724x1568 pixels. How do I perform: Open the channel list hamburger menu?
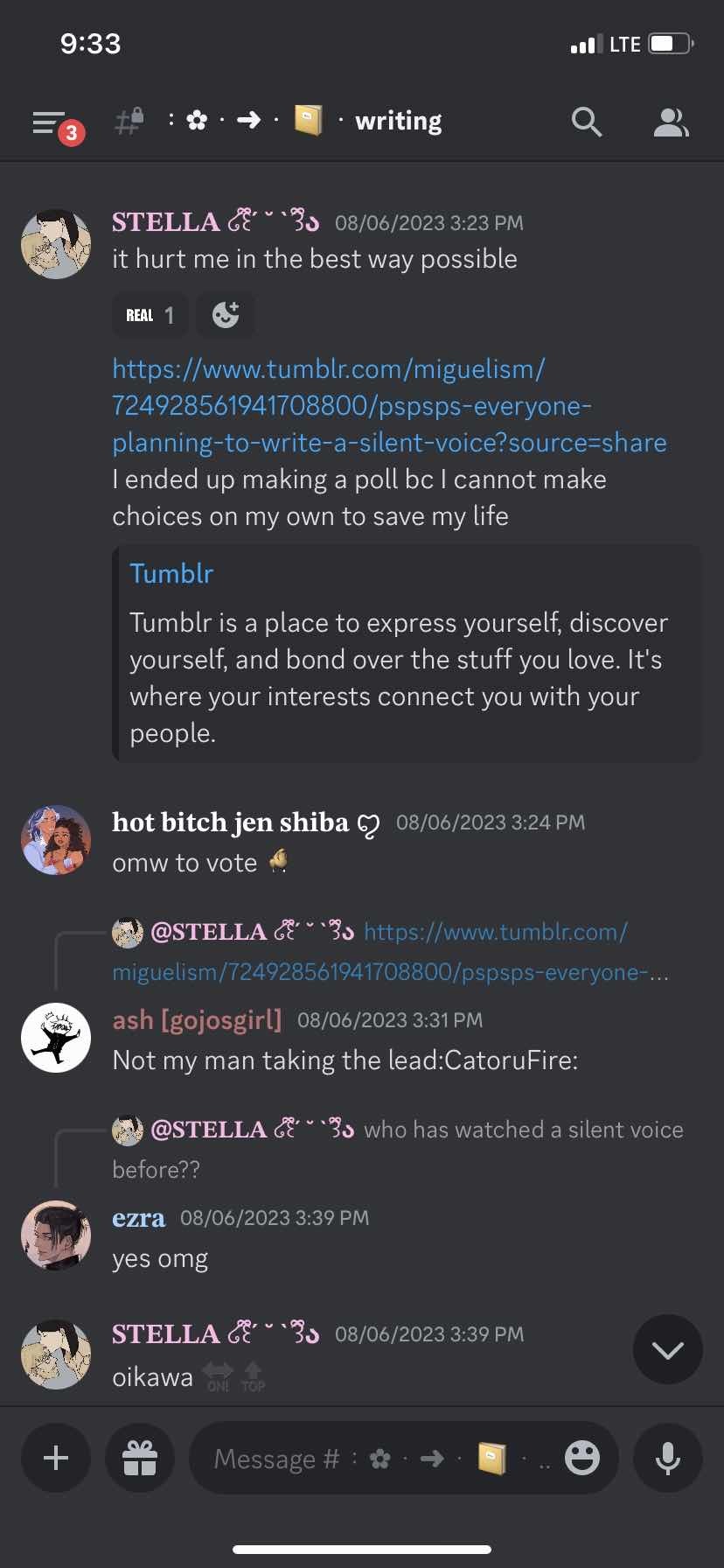click(49, 122)
